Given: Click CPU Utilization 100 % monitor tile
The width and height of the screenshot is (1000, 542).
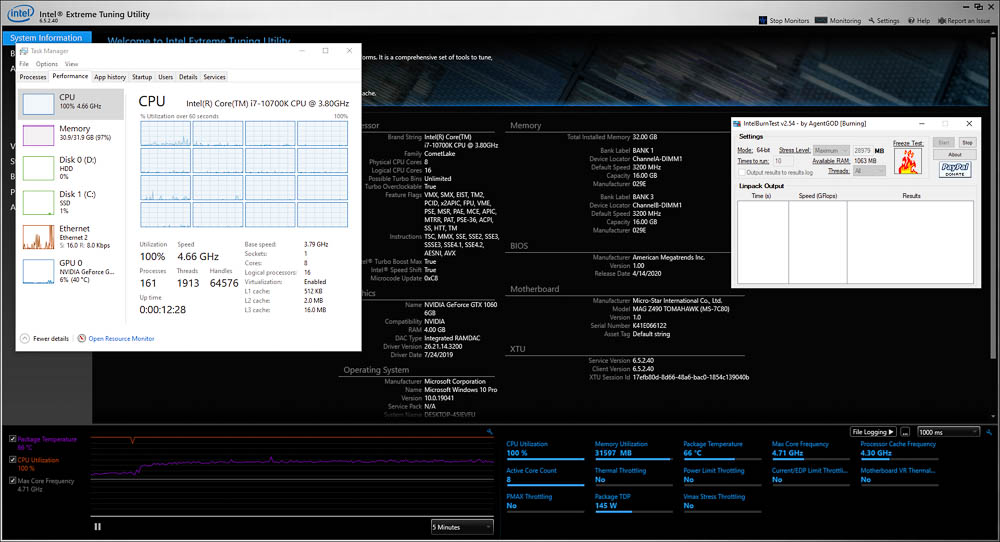Looking at the screenshot, I should [545, 450].
